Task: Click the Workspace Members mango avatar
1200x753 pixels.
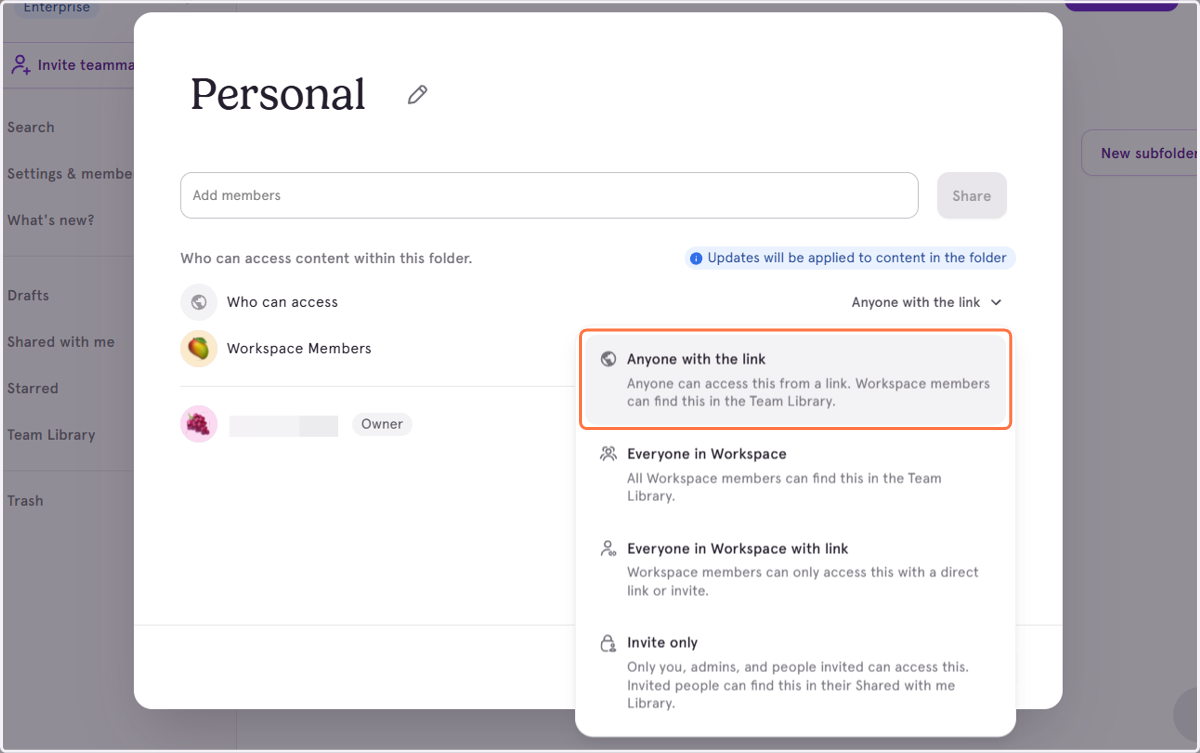Action: coord(199,348)
